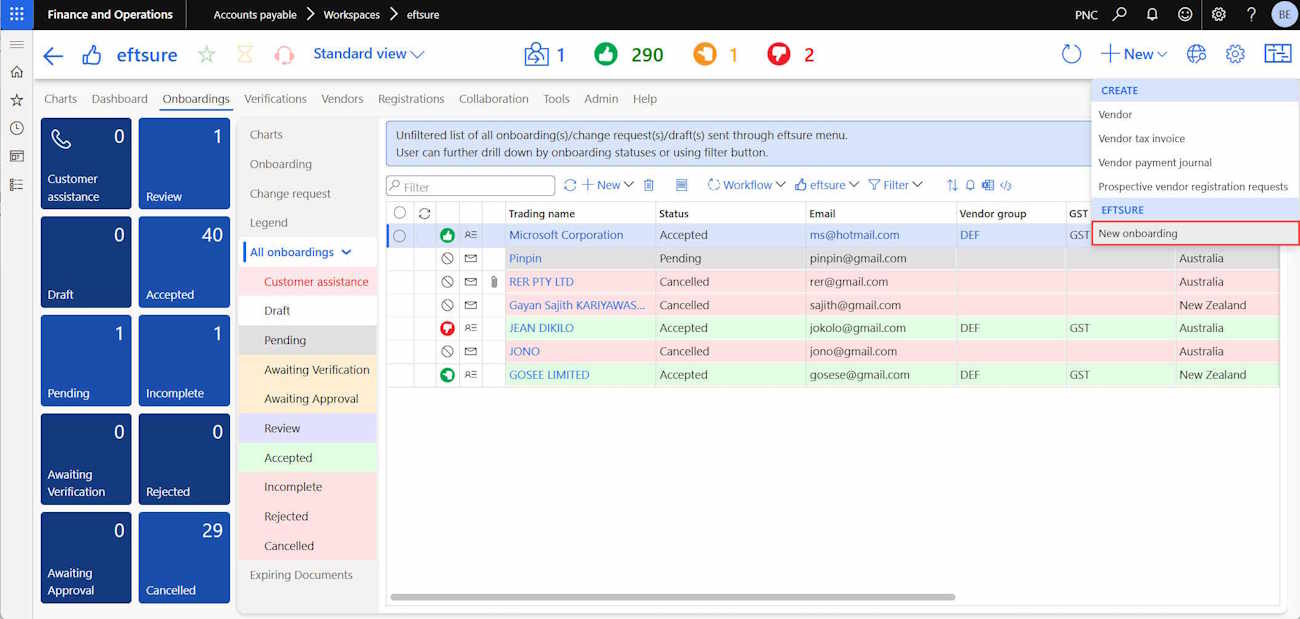Open the help question mark icon
1300x619 pixels.
tap(1251, 14)
